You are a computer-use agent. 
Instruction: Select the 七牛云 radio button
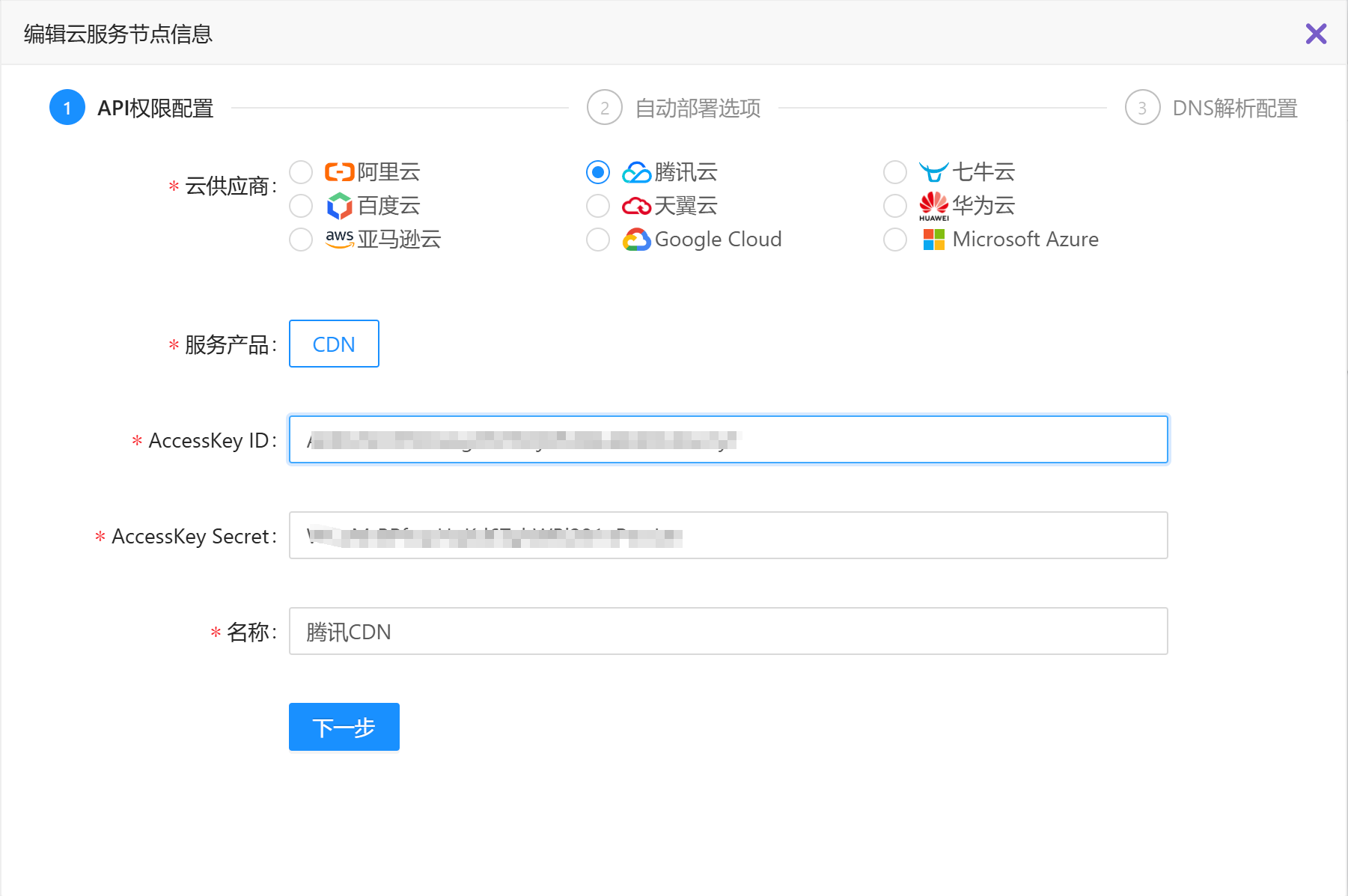(x=895, y=172)
